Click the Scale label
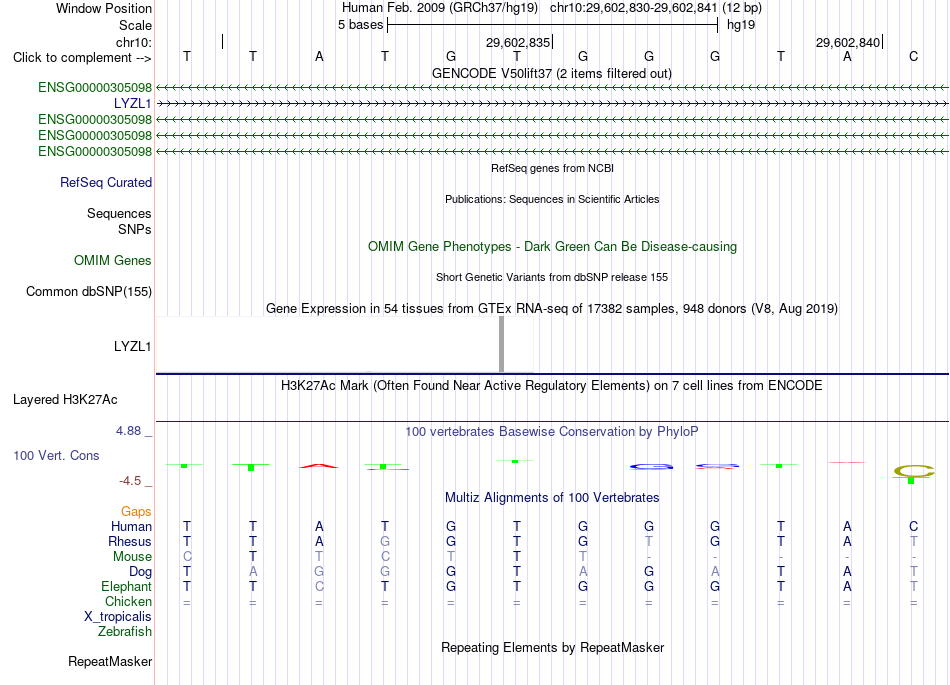The width and height of the screenshot is (950, 685). pos(135,25)
